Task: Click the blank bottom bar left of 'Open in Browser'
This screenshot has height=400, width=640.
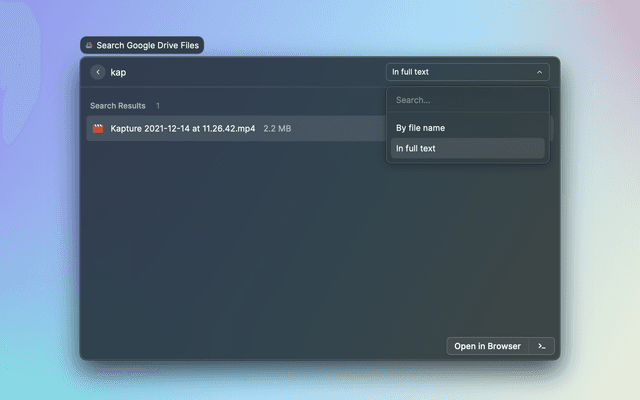Action: click(x=260, y=346)
